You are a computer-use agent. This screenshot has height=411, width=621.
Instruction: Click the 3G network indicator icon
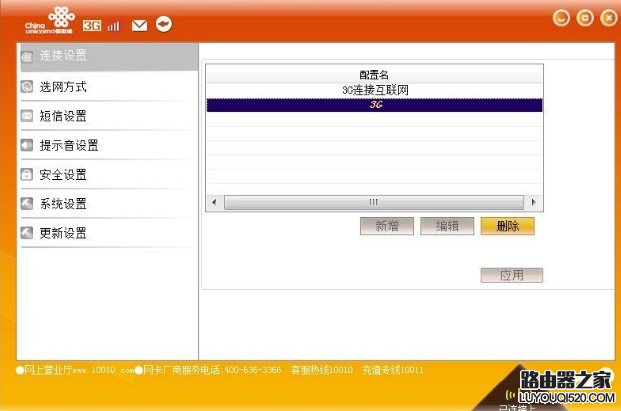(x=92, y=26)
